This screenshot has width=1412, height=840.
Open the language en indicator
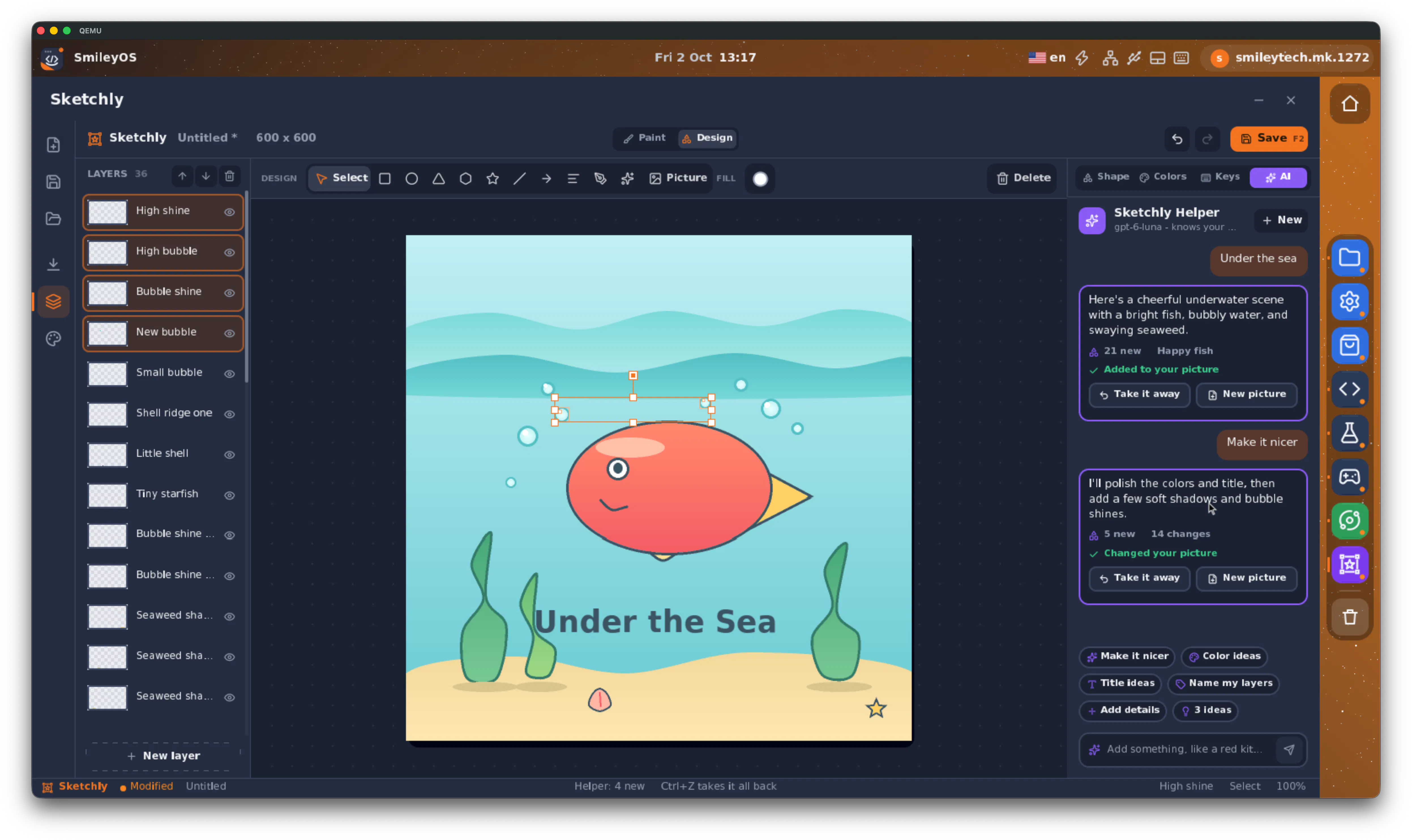tap(1047, 58)
